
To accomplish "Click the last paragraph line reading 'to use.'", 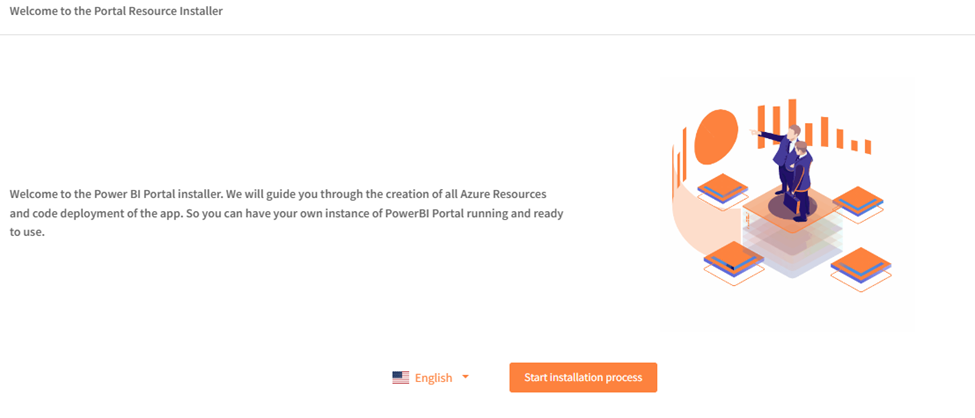I will [28, 232].
